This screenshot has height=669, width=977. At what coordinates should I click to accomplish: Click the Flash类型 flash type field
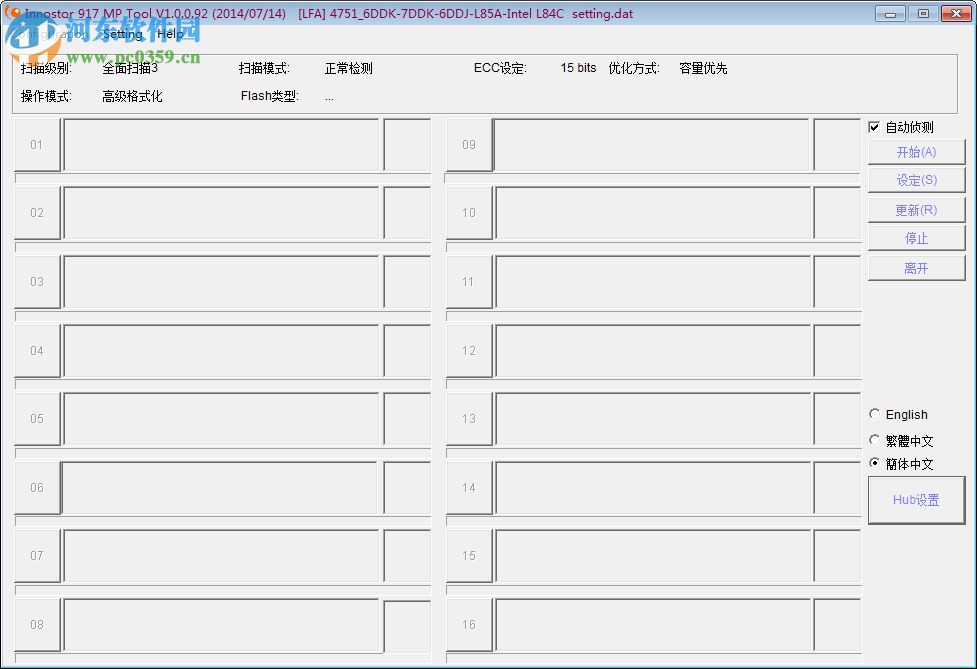(268, 96)
